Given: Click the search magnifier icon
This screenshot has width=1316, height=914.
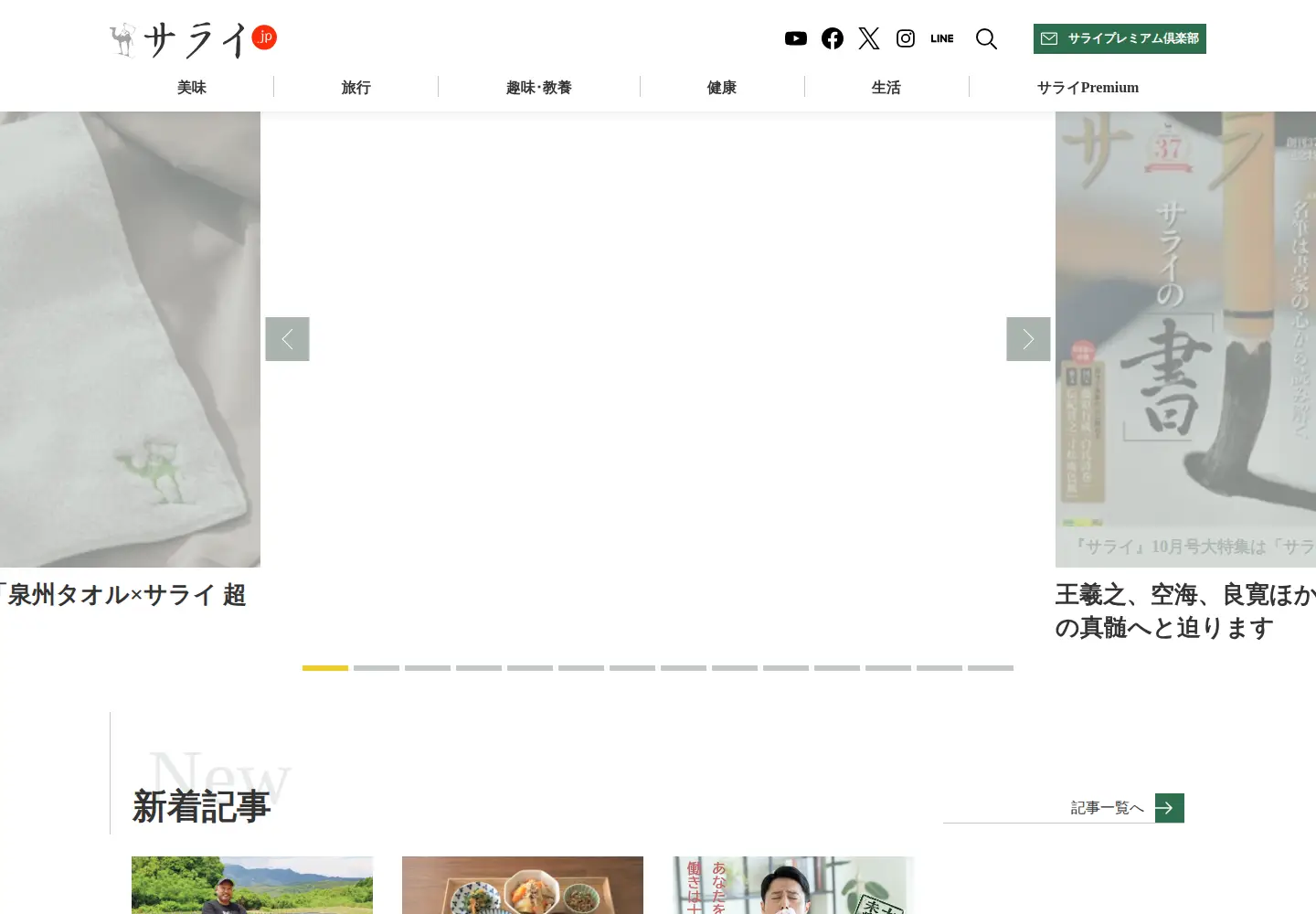Looking at the screenshot, I should [986, 38].
